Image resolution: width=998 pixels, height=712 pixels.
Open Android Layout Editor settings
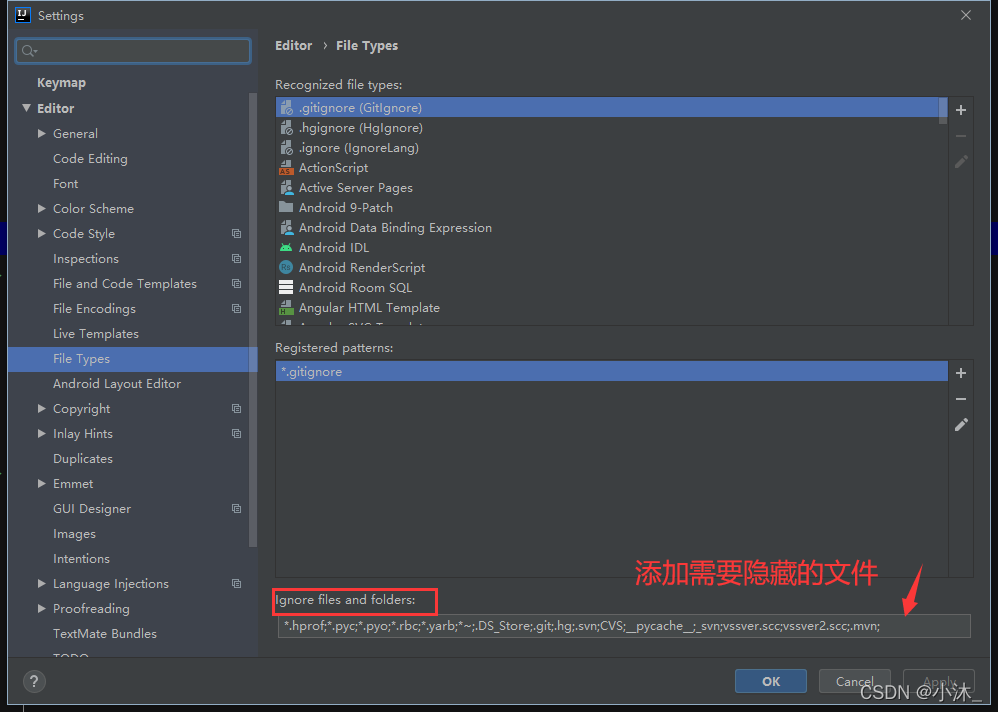(x=116, y=384)
